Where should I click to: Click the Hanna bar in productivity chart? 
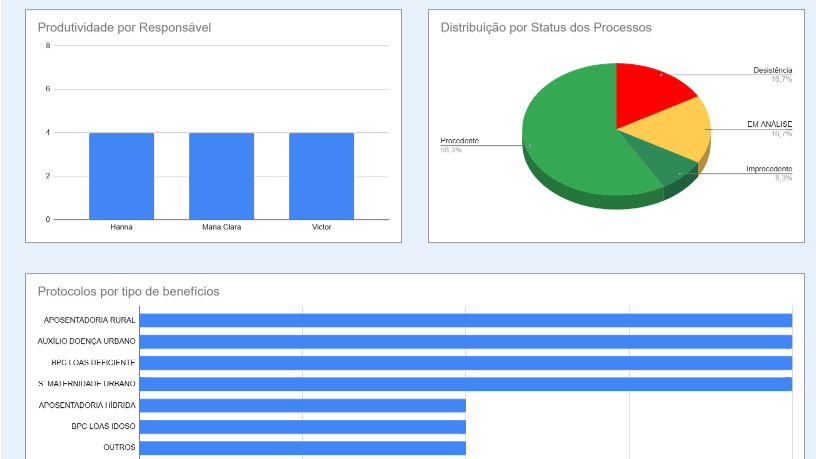121,176
